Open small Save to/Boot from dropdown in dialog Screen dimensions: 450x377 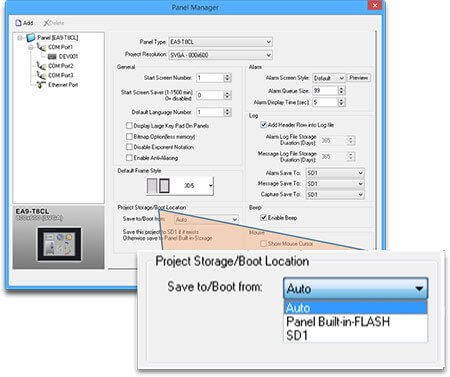tap(206, 219)
